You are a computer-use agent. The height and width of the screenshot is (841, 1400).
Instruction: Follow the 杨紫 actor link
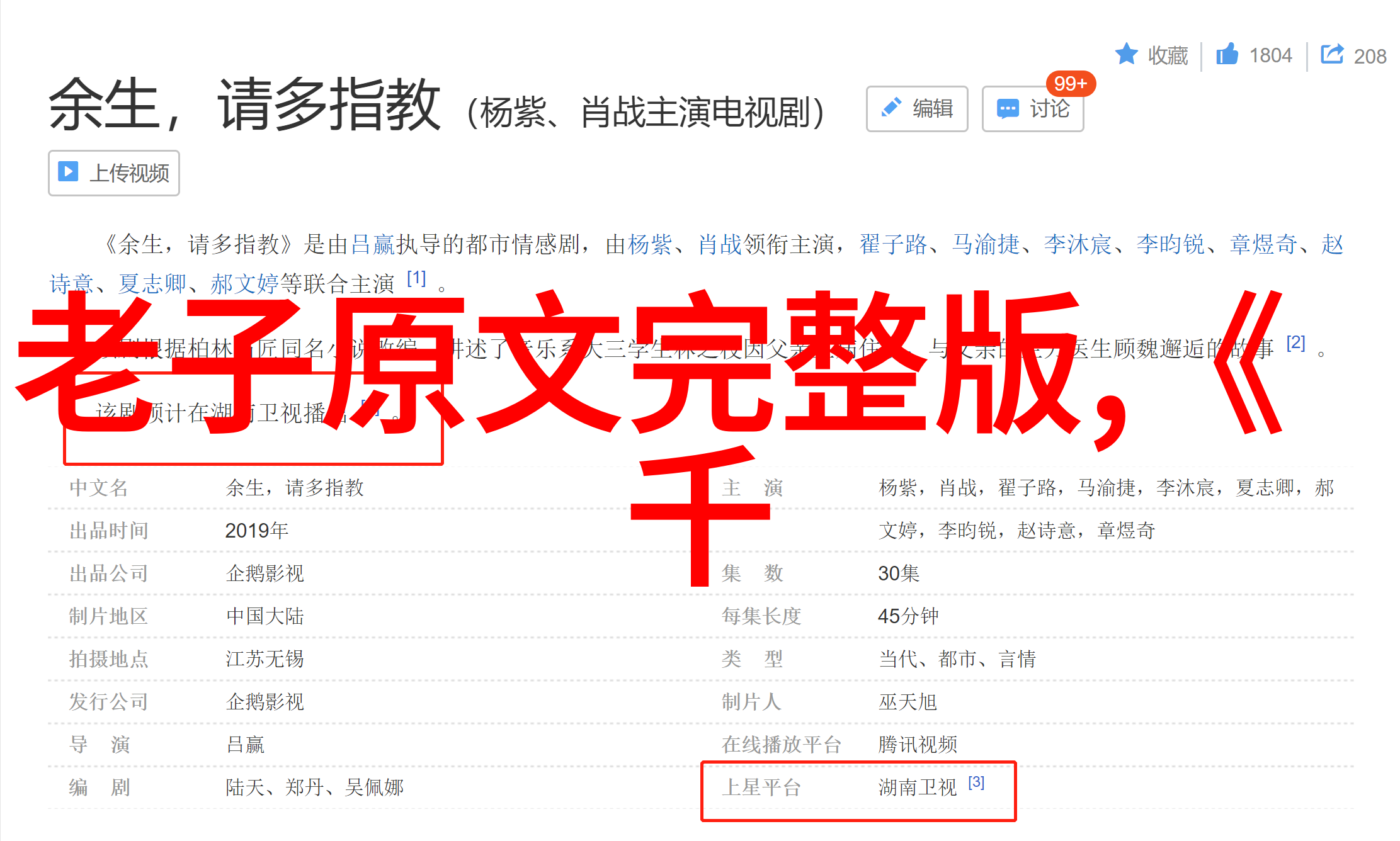pos(649,244)
